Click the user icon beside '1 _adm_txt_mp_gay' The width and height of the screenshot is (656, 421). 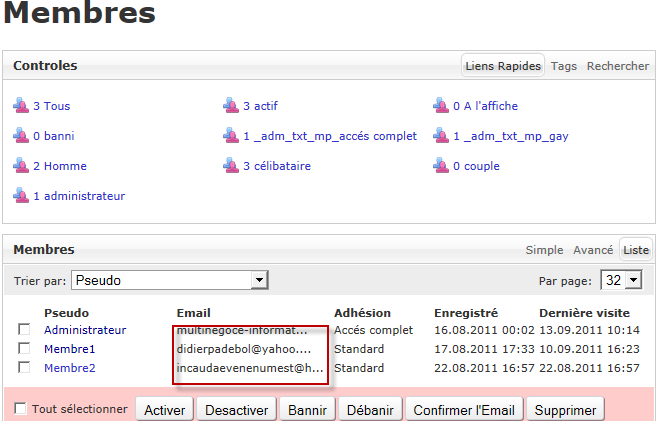pos(441,136)
